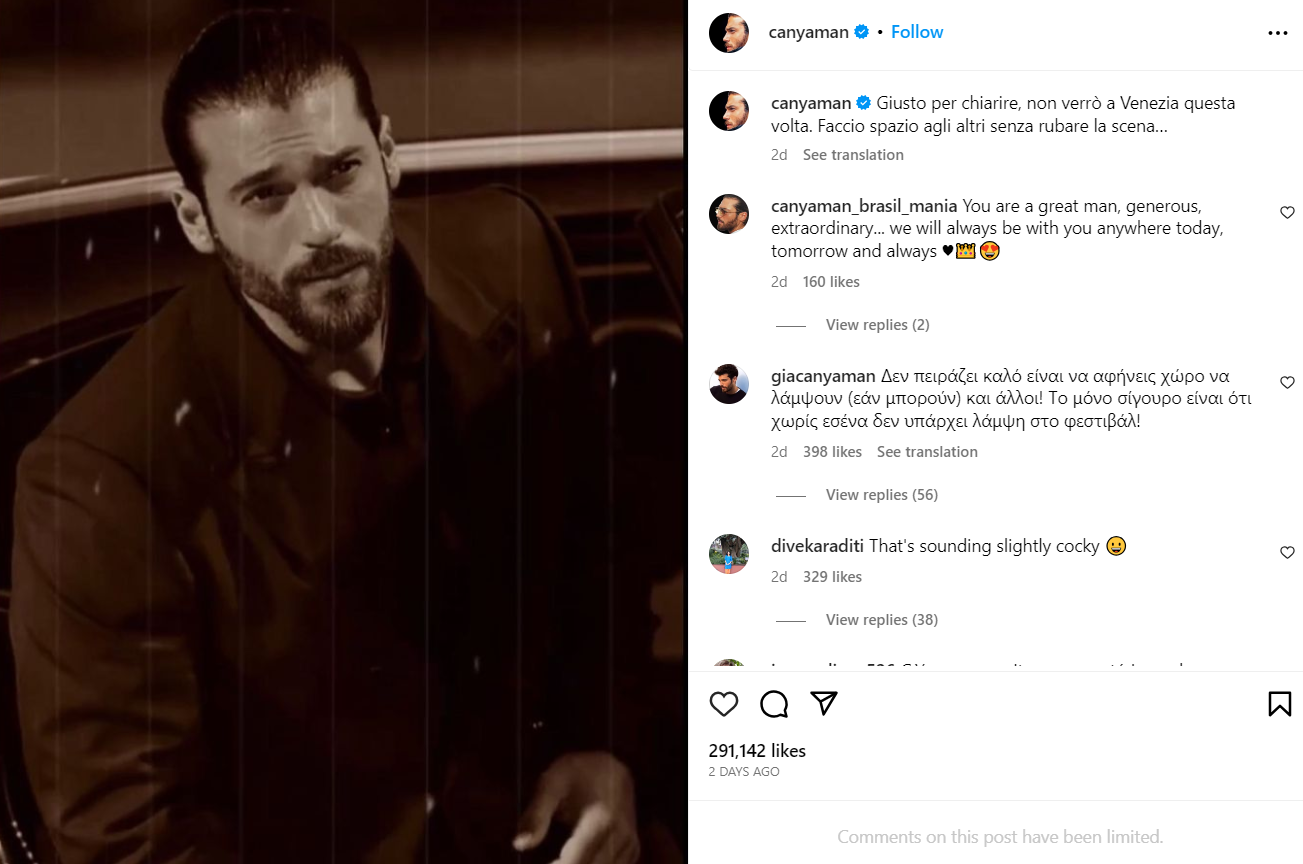Expand View replies (38)
Screen dimensions: 1303x864
881,620
